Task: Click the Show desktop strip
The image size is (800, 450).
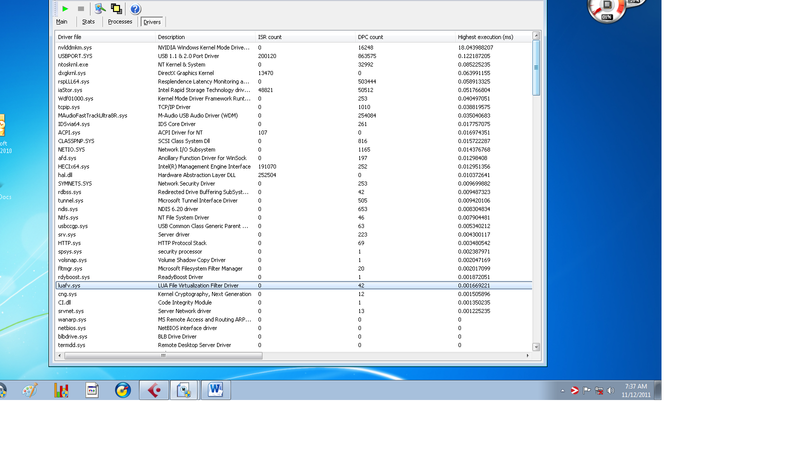Action: pyautogui.click(x=658, y=391)
